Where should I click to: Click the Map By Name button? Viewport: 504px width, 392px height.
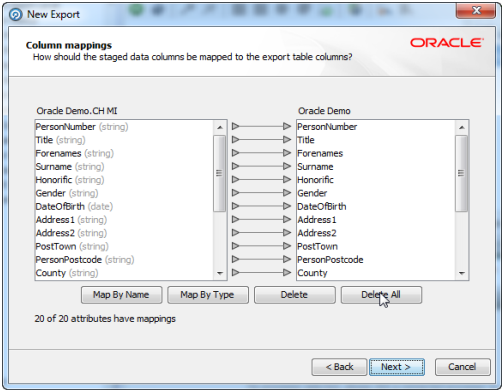click(x=121, y=295)
